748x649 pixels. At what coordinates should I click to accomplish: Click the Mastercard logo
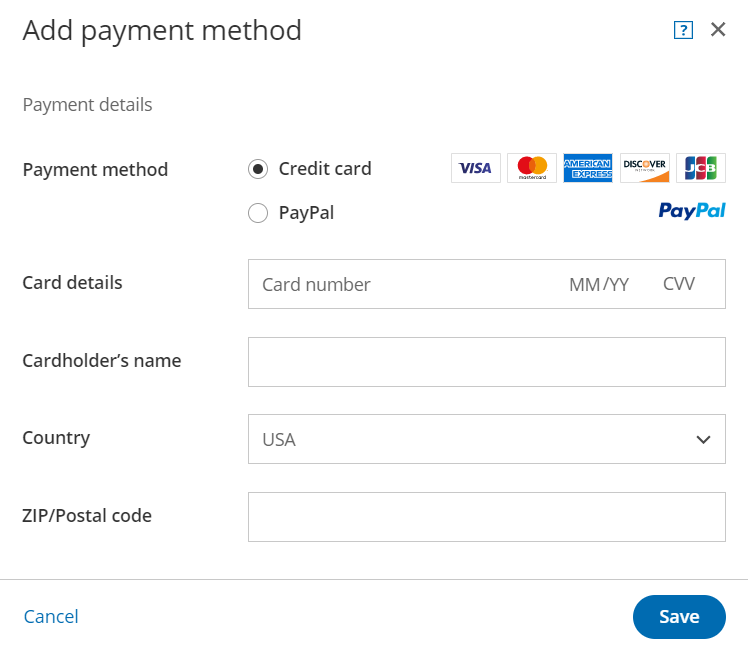tap(532, 168)
